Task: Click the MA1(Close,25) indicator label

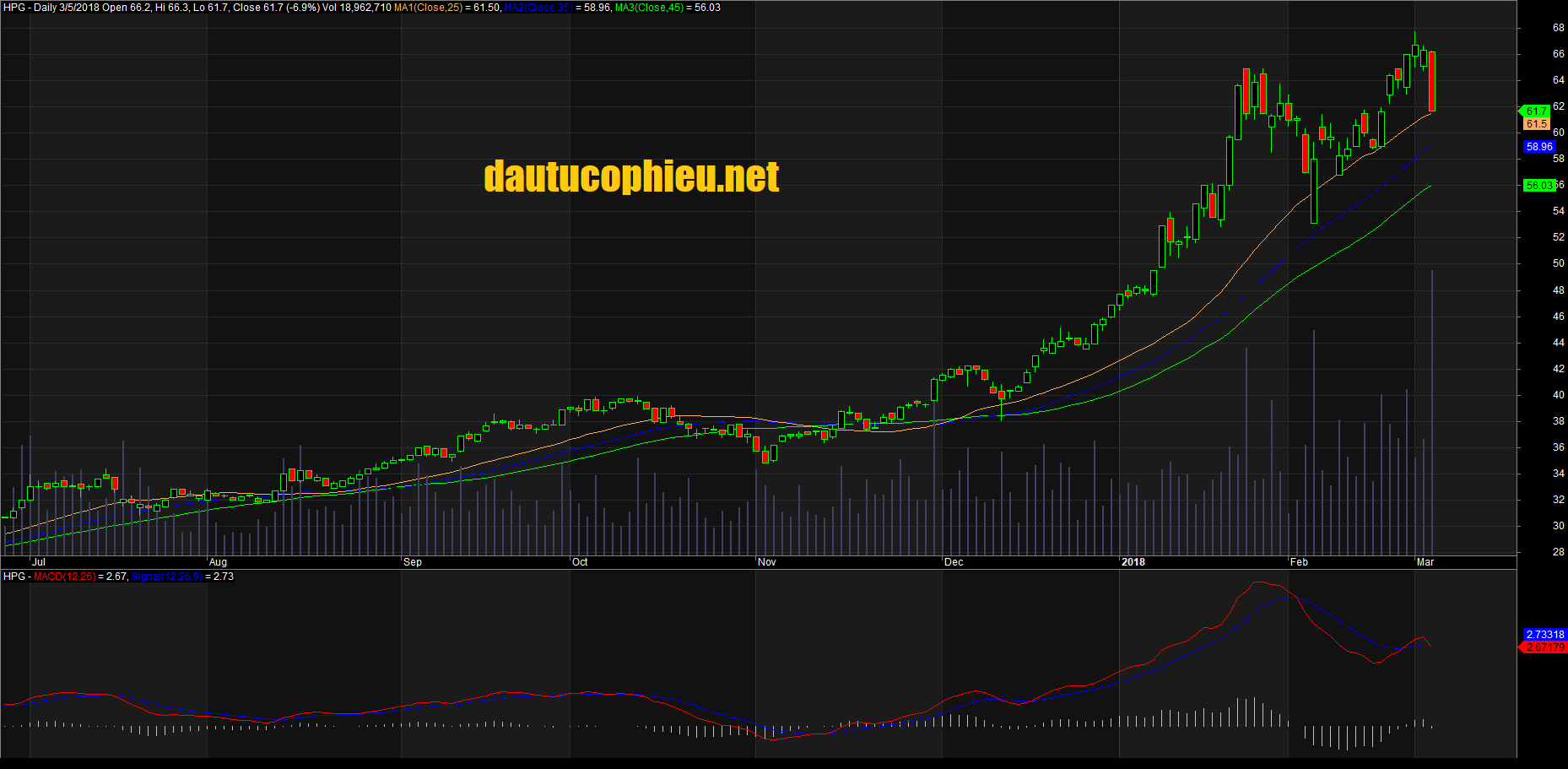Action: click(x=428, y=8)
